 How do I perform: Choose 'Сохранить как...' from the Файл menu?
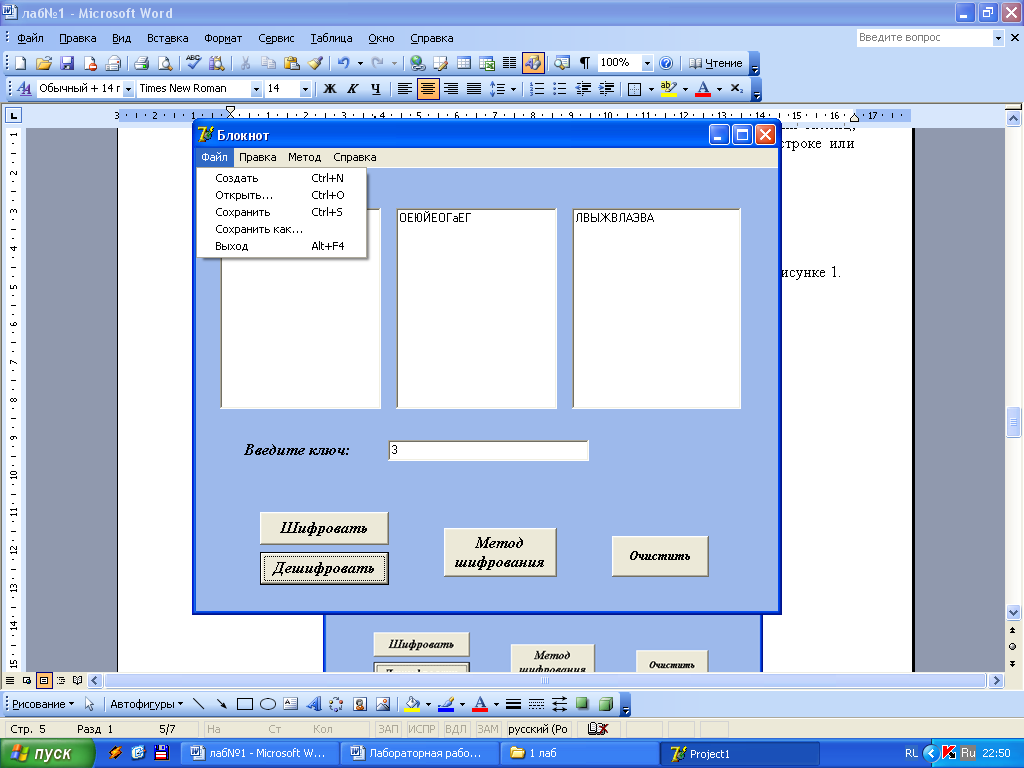[258, 229]
